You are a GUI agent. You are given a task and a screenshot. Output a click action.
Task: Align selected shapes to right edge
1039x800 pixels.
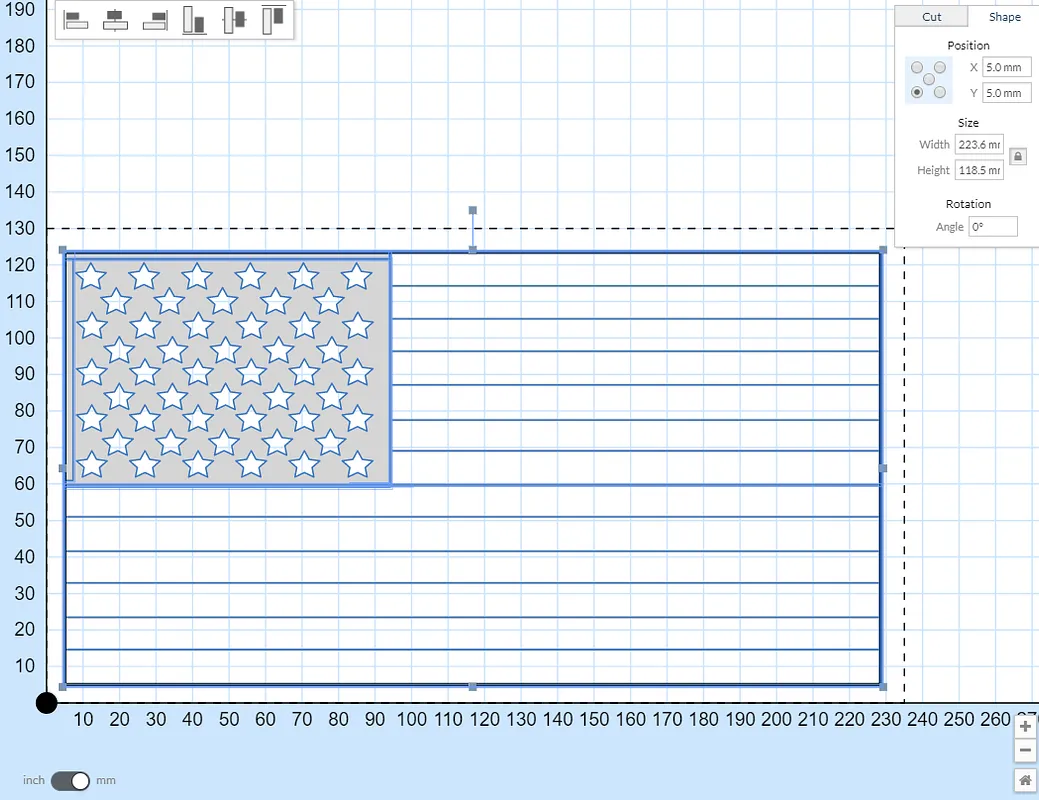155,20
